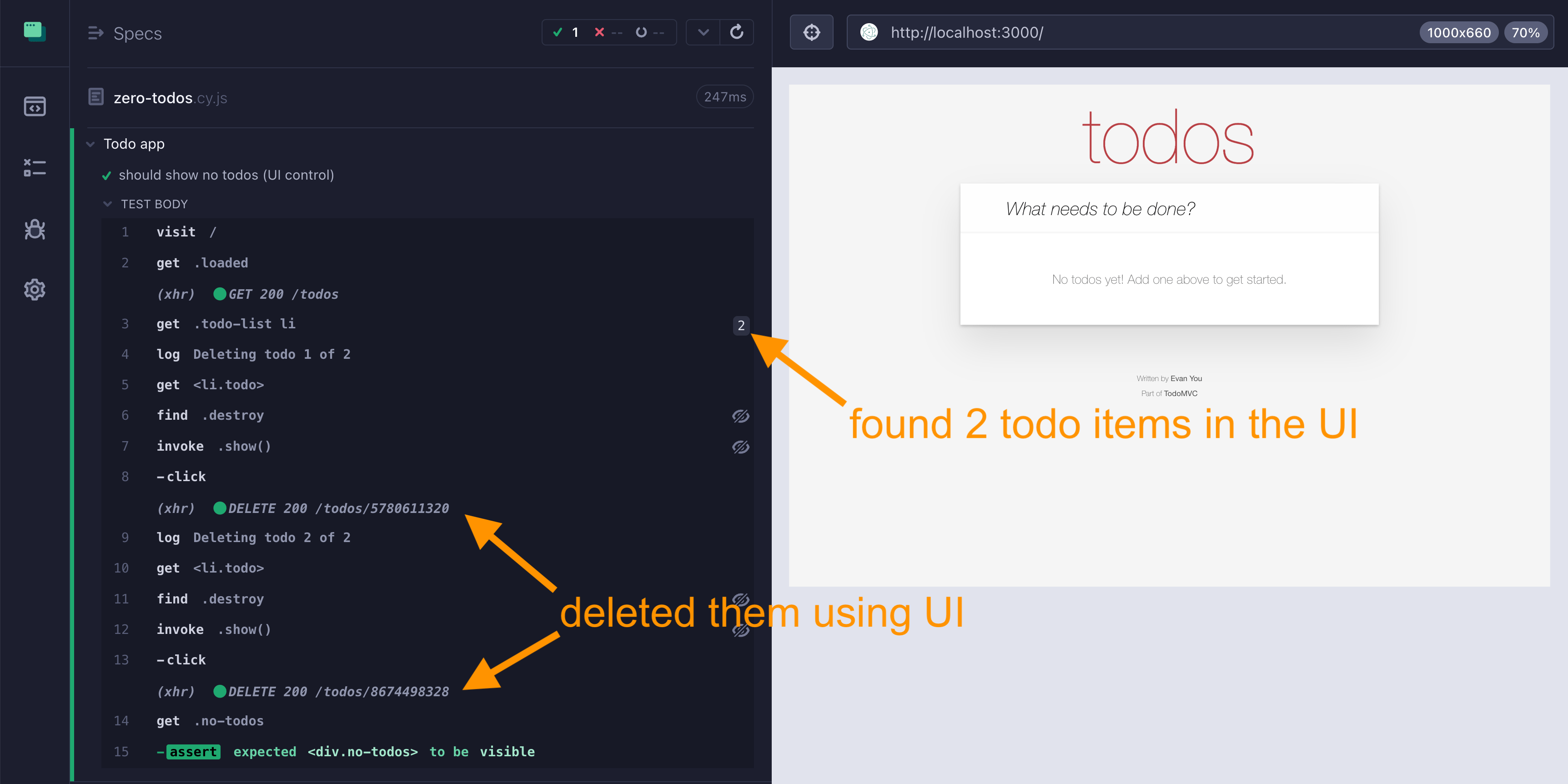Click the Cypress logo icon
Image resolution: width=1568 pixels, height=784 pixels.
35,31
